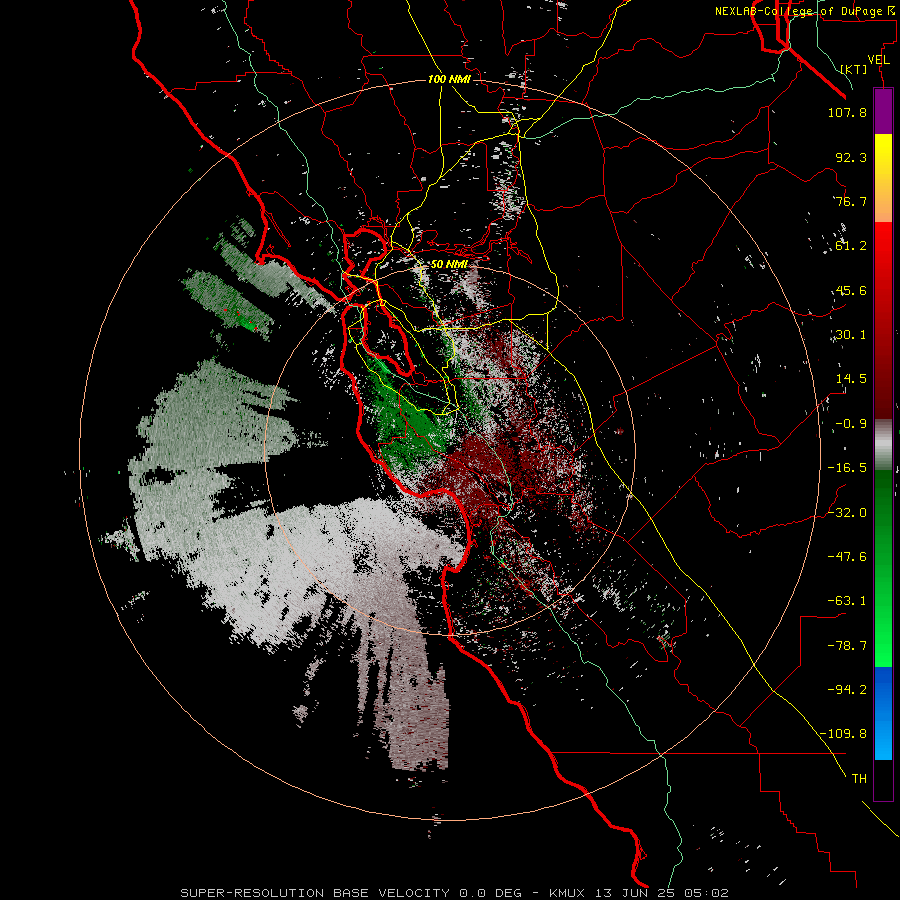900x900 pixels.
Task: Click the green segment of the color bar
Action: click(x=883, y=568)
